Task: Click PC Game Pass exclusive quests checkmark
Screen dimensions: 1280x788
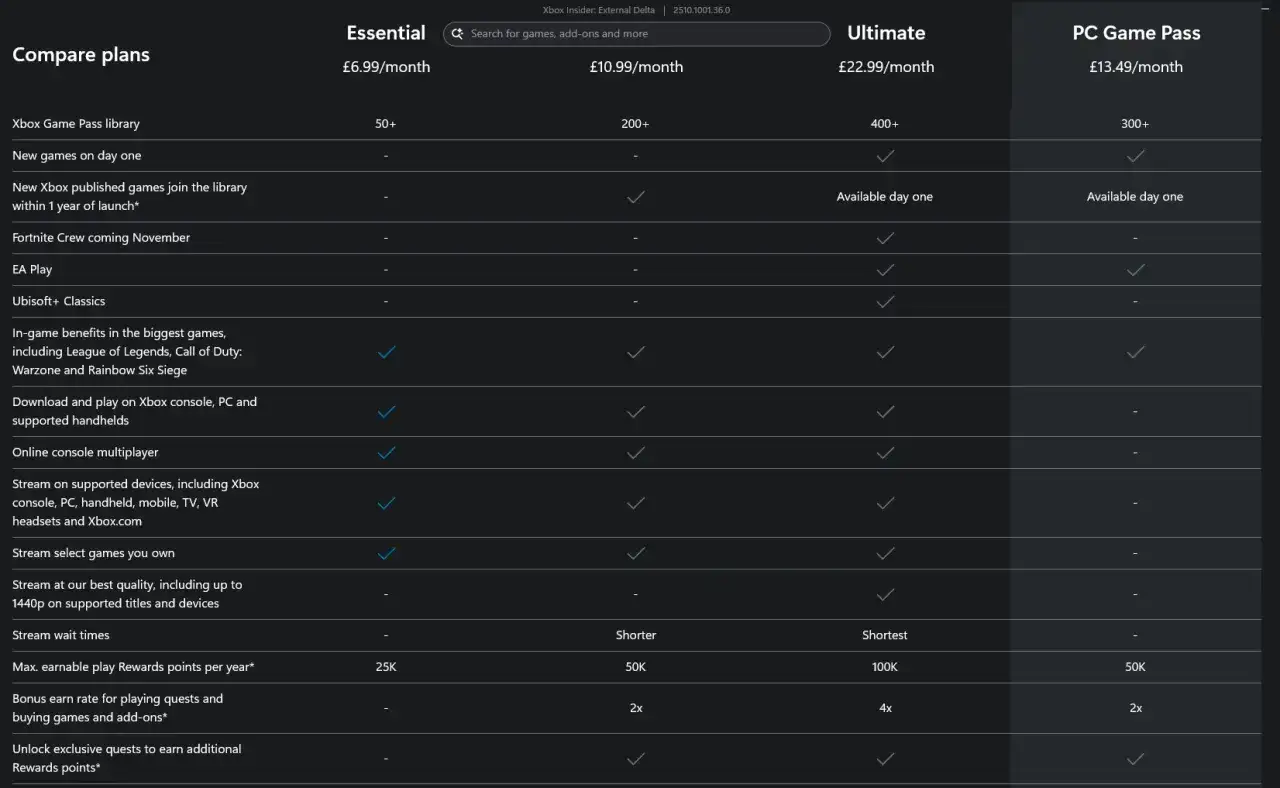Action: pyautogui.click(x=1135, y=759)
